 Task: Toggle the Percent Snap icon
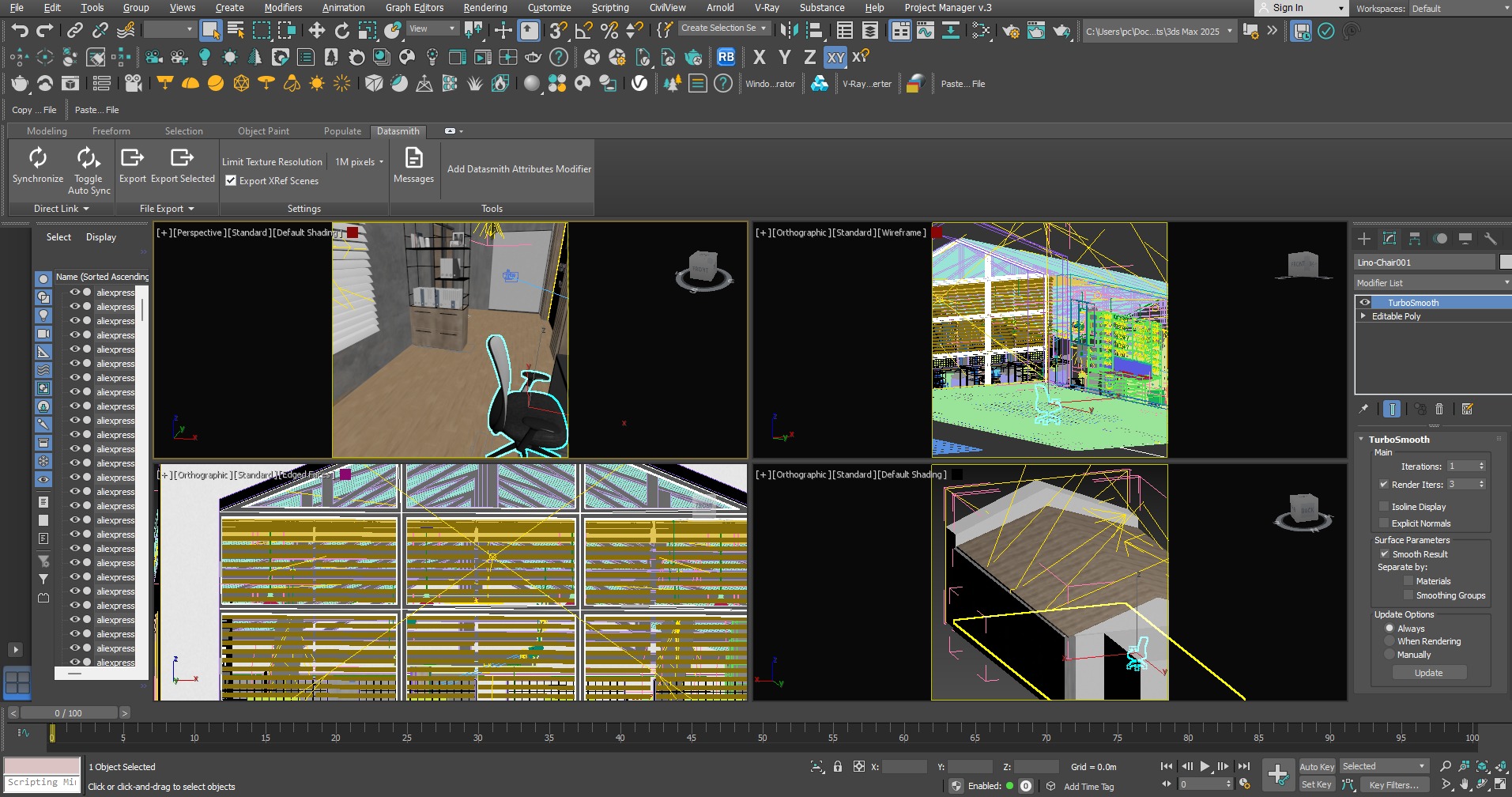point(609,31)
